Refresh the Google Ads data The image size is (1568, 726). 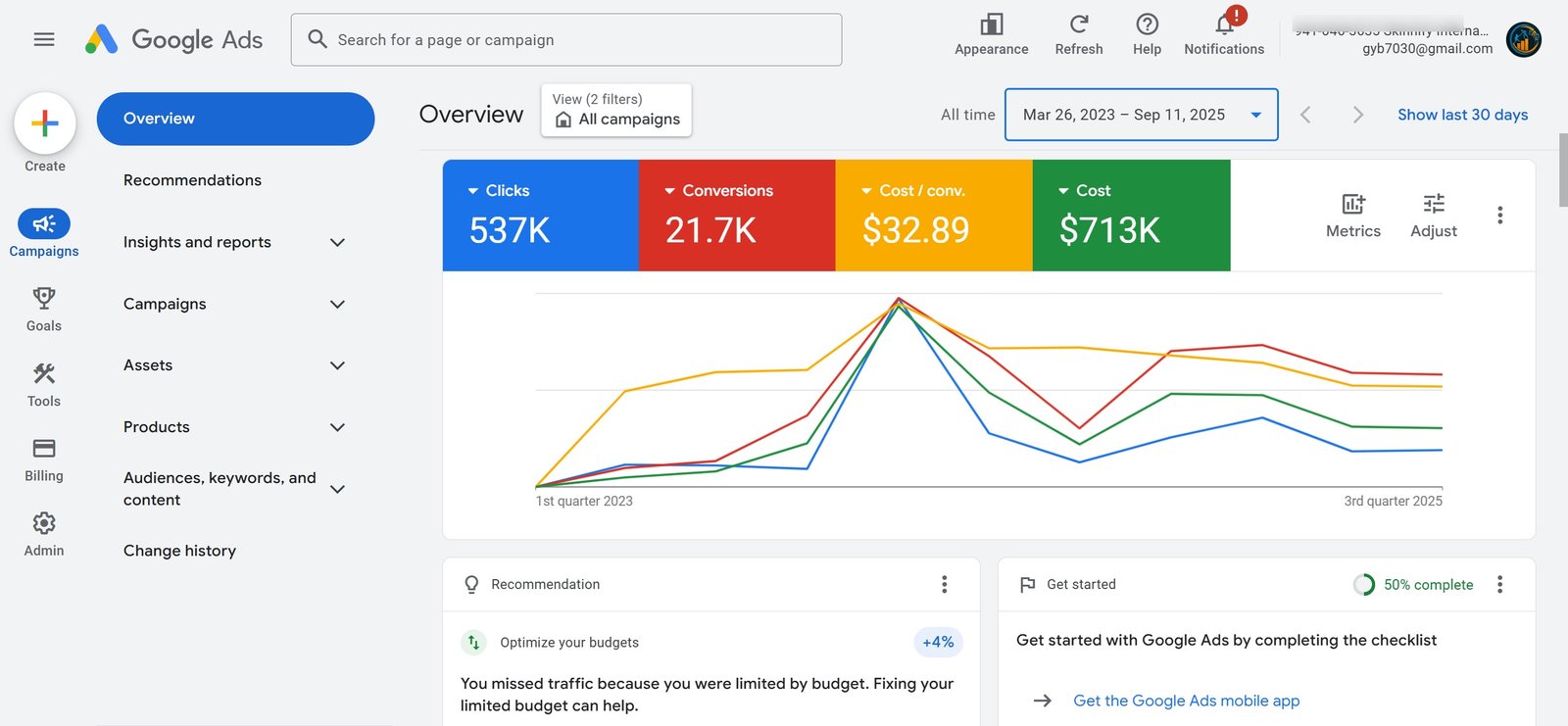(1079, 34)
